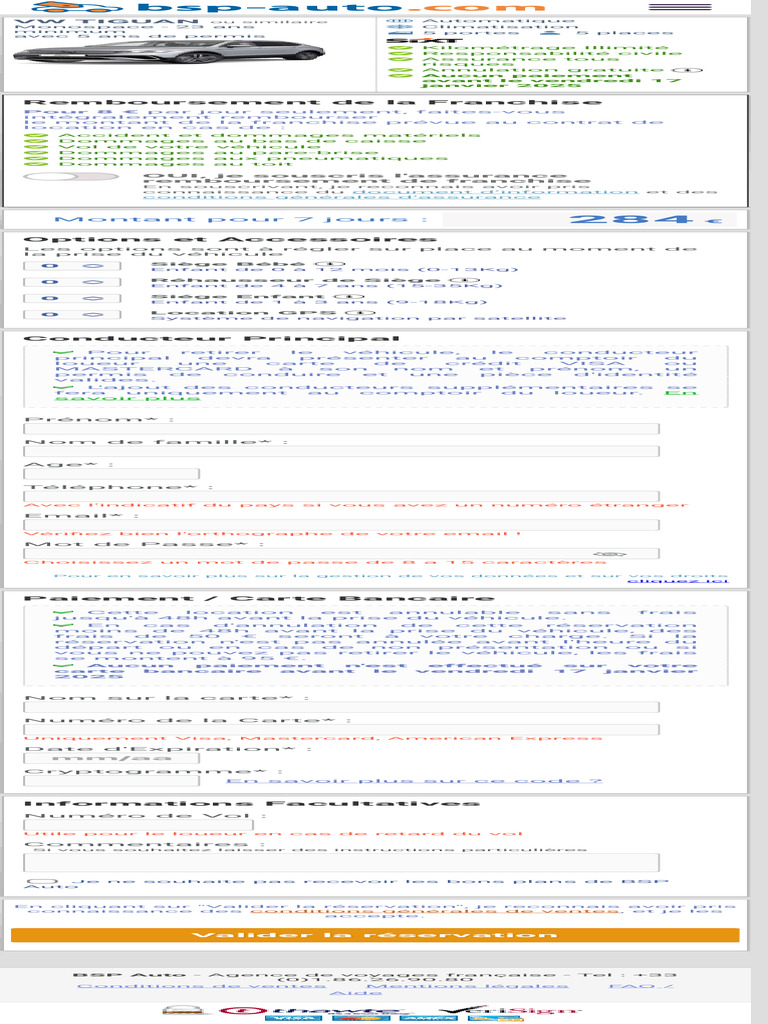Click the Valider la réservation button
The width and height of the screenshot is (768, 1024).
(375, 935)
